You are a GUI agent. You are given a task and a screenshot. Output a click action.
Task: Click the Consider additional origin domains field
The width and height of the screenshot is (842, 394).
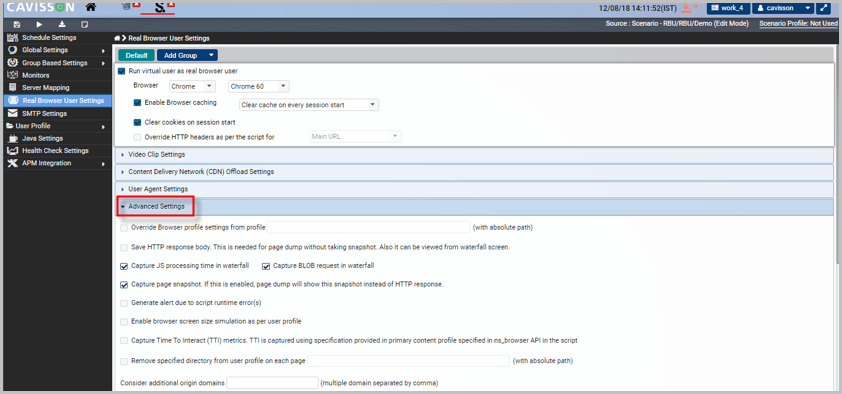tap(273, 383)
